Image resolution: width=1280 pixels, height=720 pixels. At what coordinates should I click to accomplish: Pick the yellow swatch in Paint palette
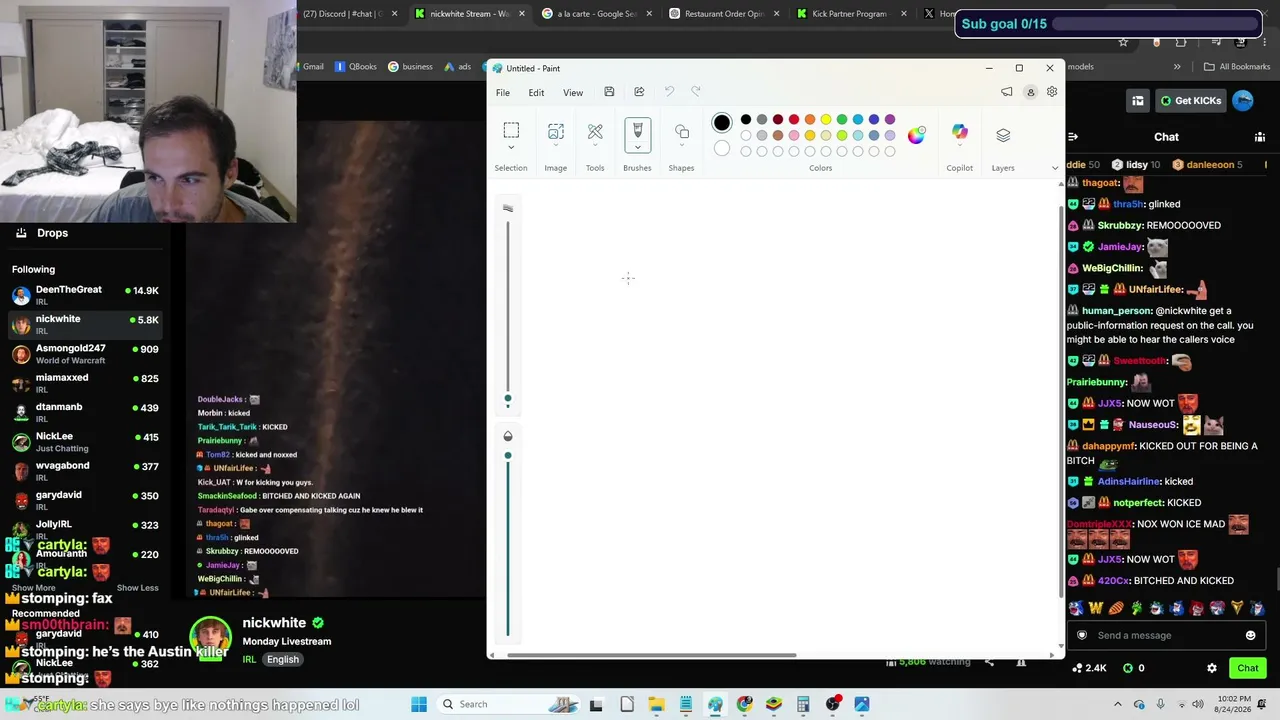pyautogui.click(x=826, y=120)
